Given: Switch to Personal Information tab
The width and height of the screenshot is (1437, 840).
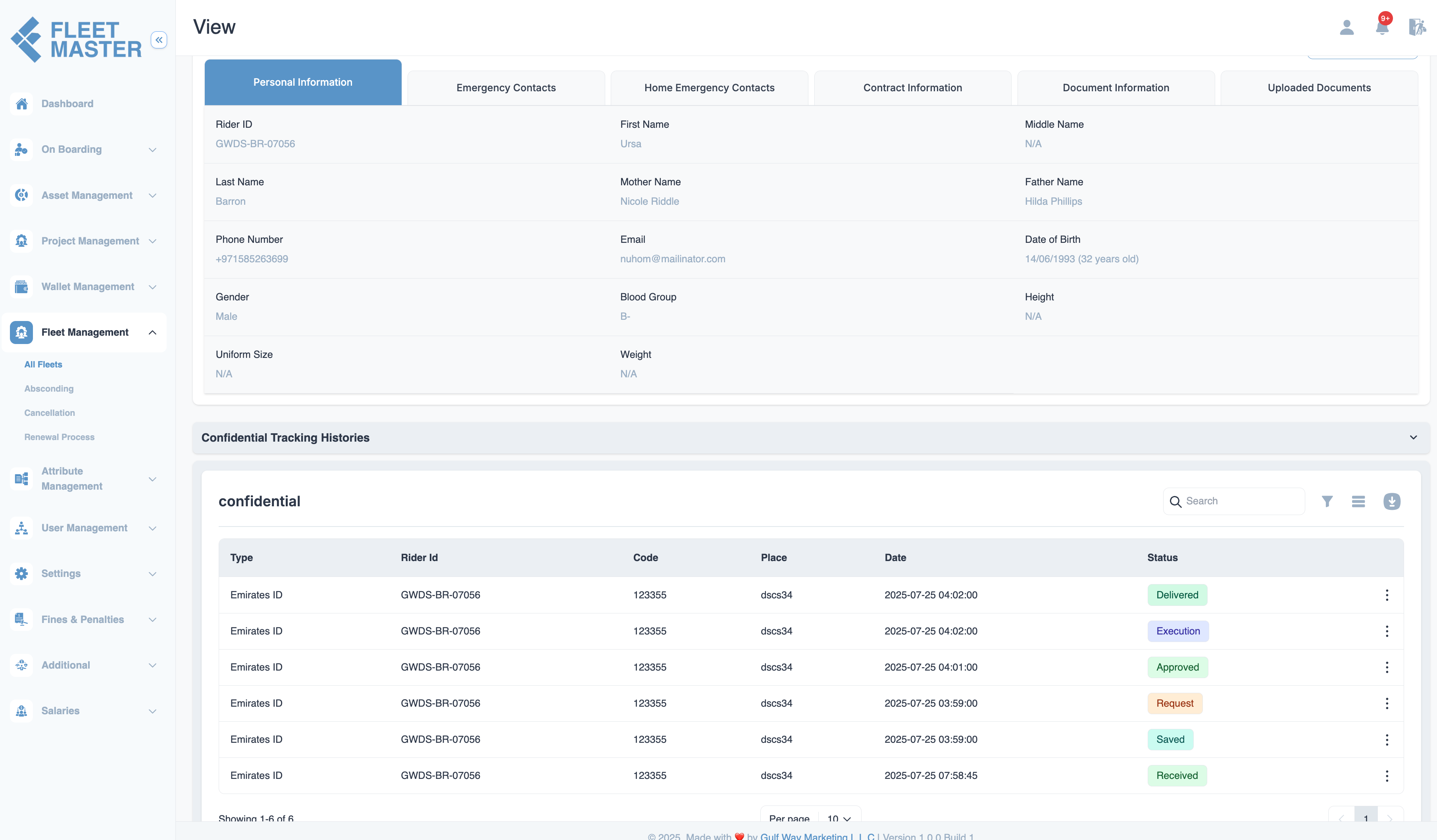Looking at the screenshot, I should tap(303, 82).
